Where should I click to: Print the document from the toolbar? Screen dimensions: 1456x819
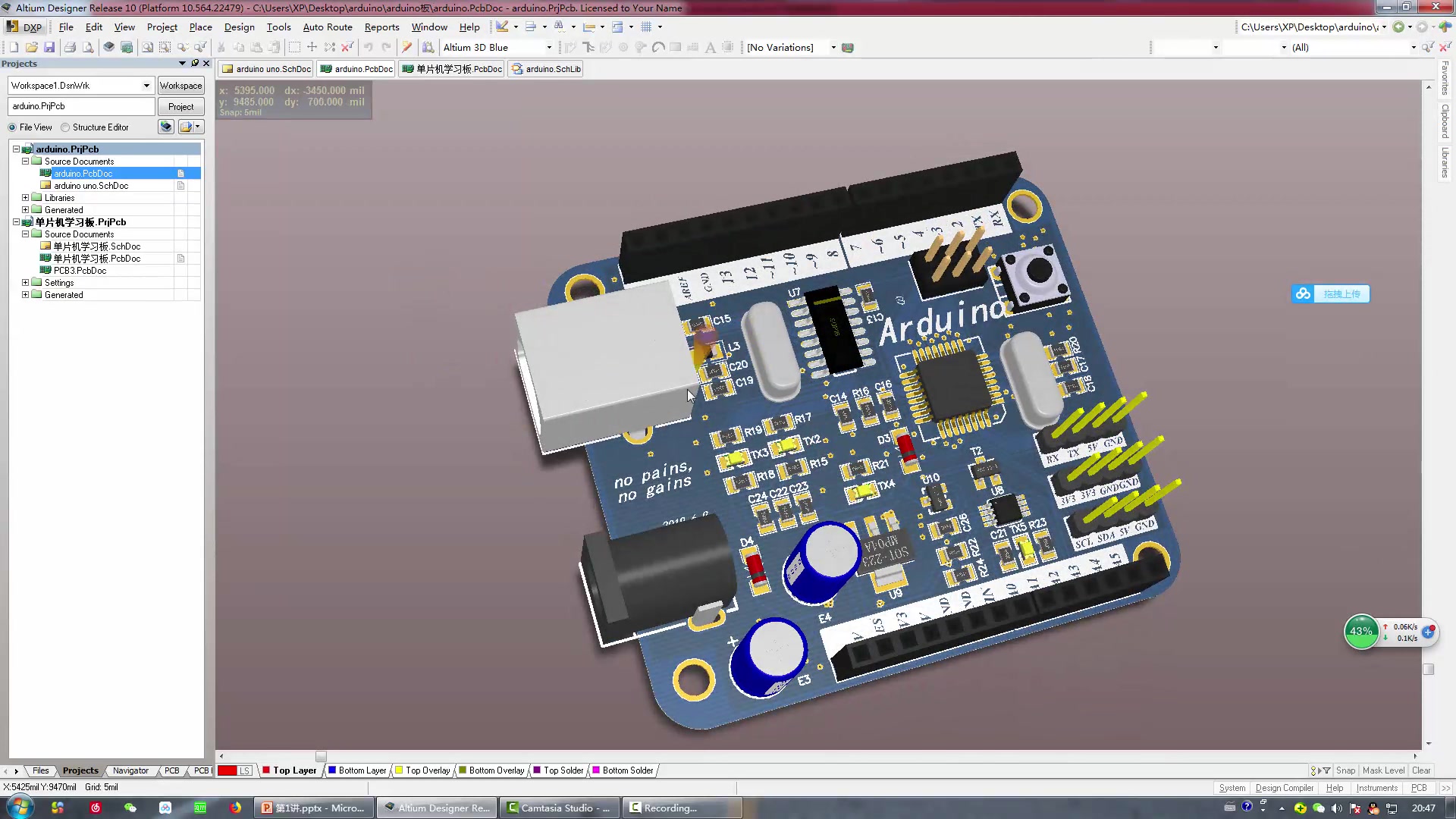coord(70,47)
